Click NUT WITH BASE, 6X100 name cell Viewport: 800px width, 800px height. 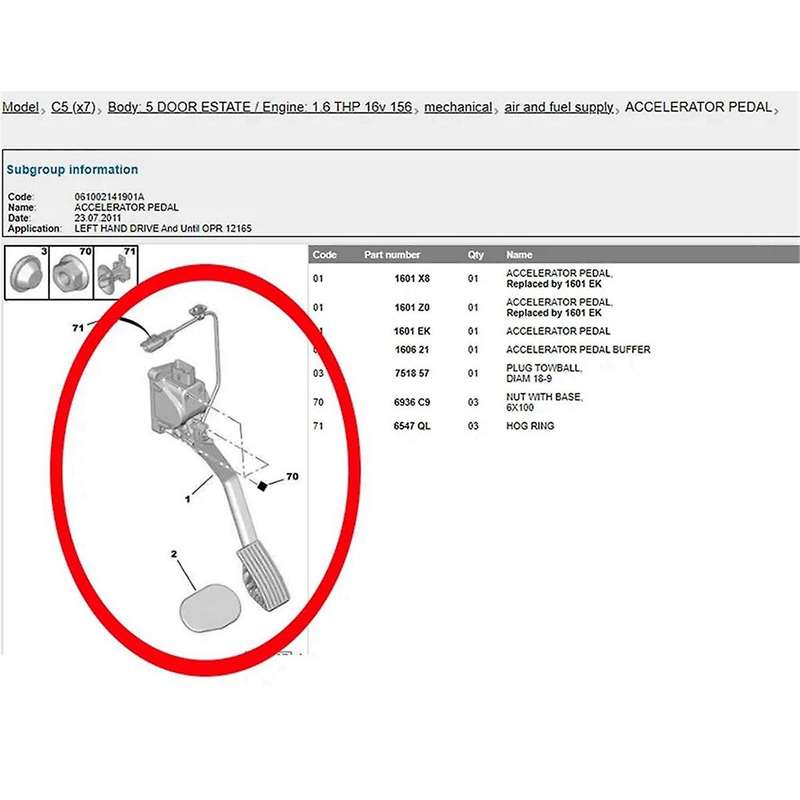[544, 402]
